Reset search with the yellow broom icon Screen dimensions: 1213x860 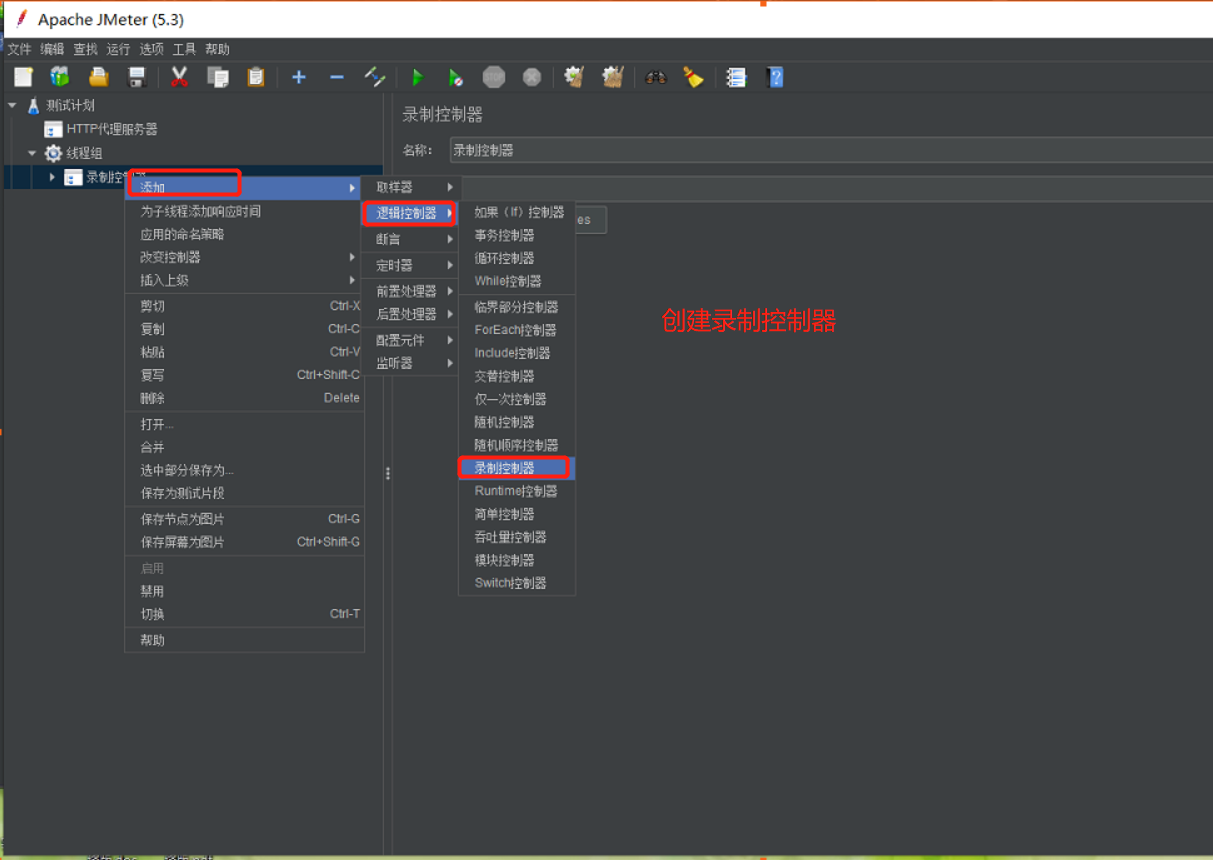(x=693, y=77)
